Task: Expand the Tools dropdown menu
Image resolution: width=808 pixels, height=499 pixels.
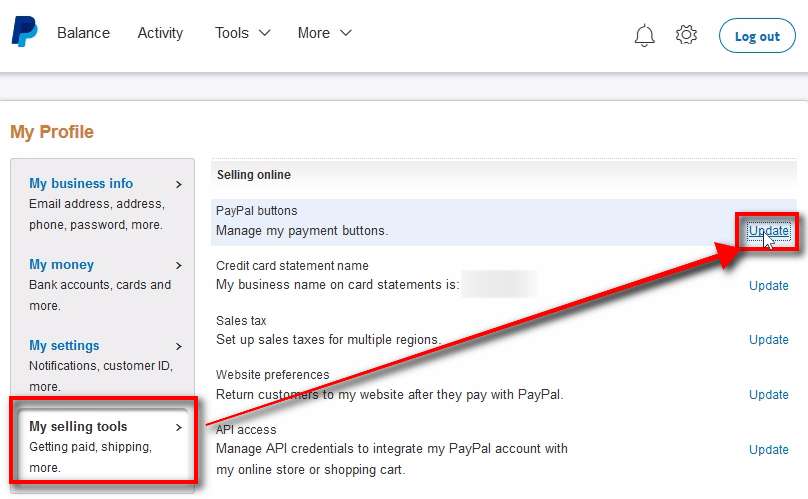Action: [x=242, y=33]
